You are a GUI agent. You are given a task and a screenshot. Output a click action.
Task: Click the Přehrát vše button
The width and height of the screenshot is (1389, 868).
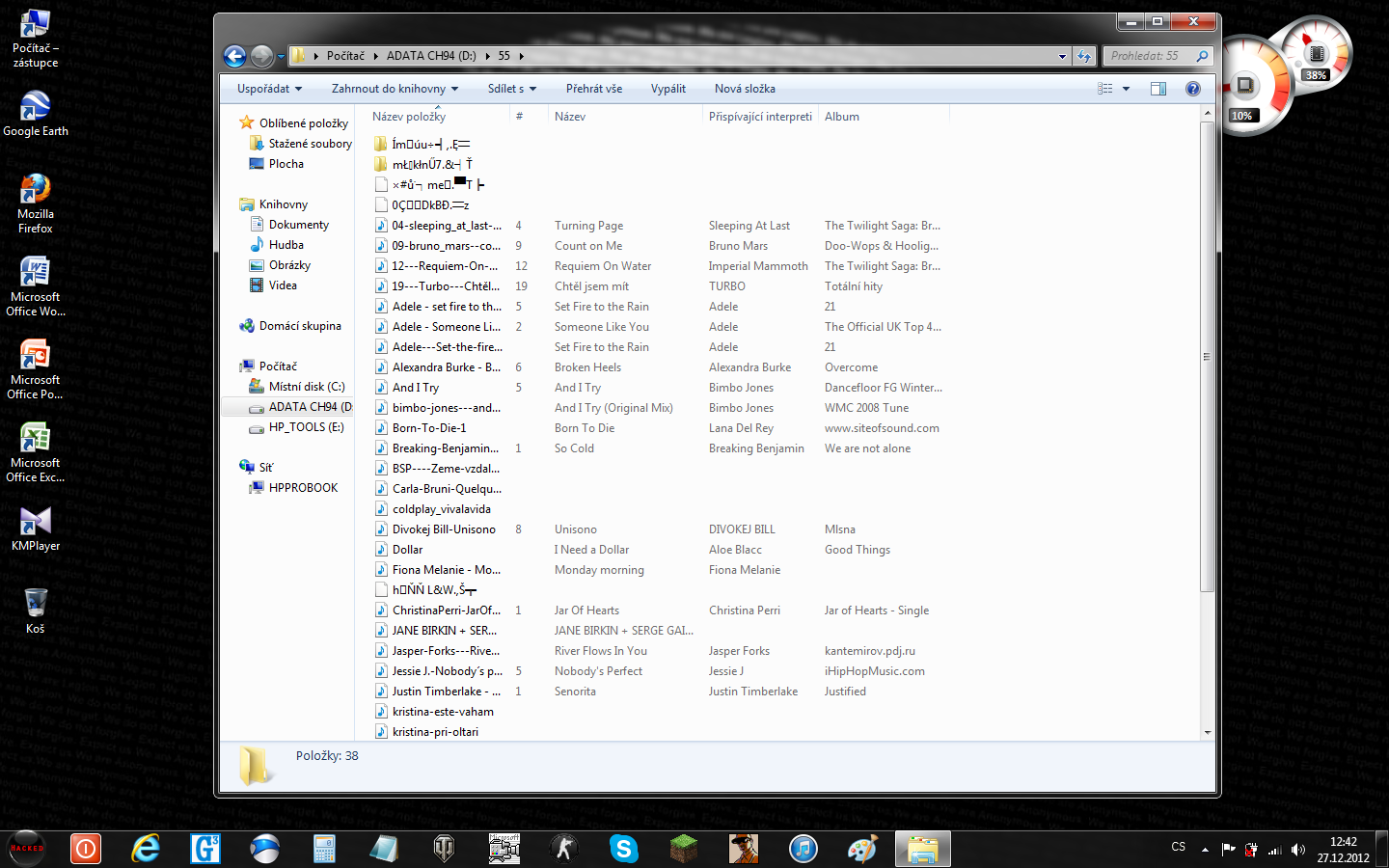pyautogui.click(x=593, y=89)
